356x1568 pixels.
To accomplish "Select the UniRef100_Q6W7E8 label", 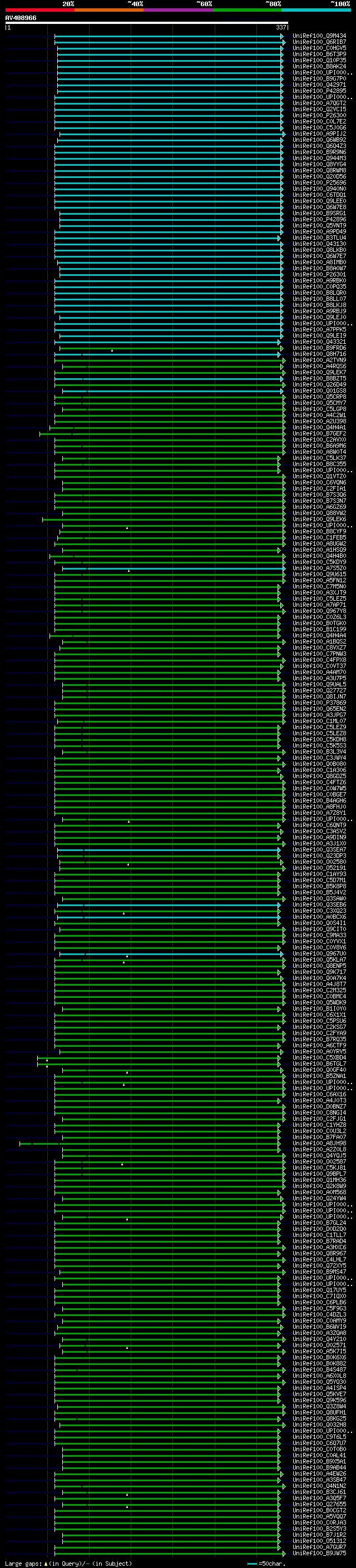I will click(x=319, y=207).
